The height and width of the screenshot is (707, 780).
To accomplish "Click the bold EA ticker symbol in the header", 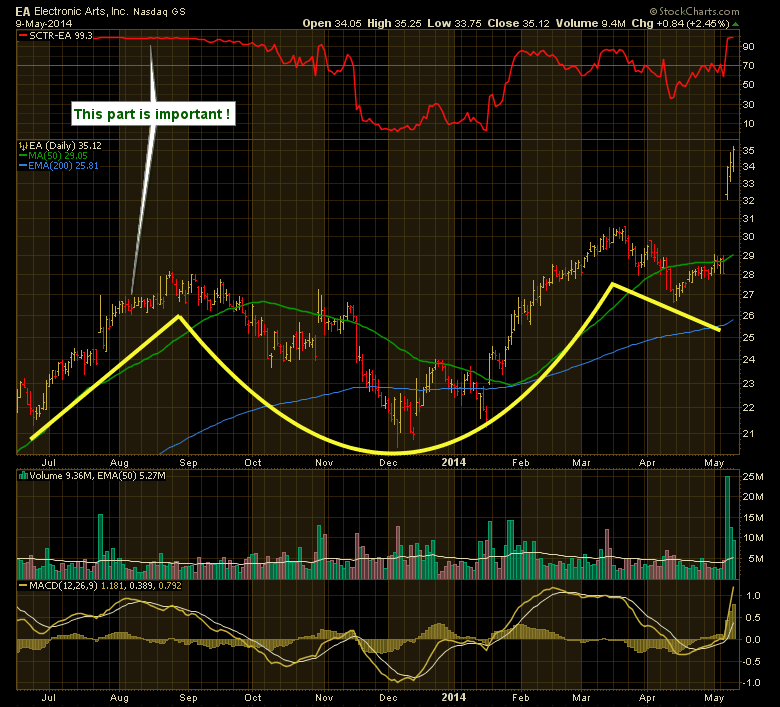I will click(x=22, y=11).
